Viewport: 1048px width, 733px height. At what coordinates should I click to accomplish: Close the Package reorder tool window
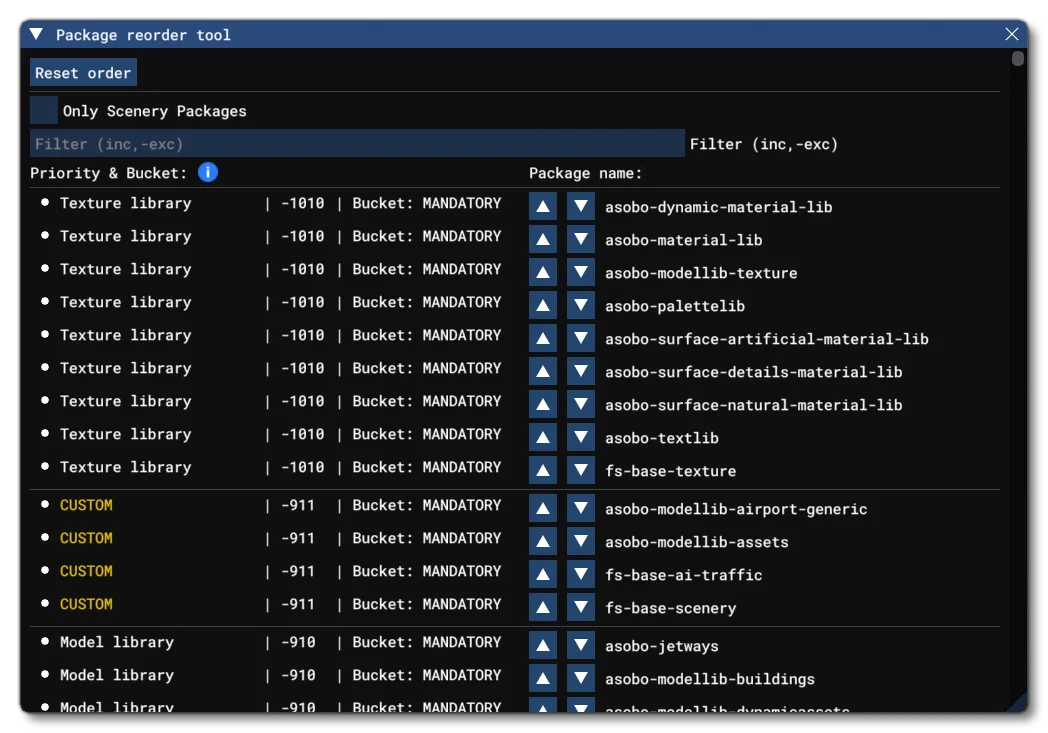click(x=1012, y=34)
